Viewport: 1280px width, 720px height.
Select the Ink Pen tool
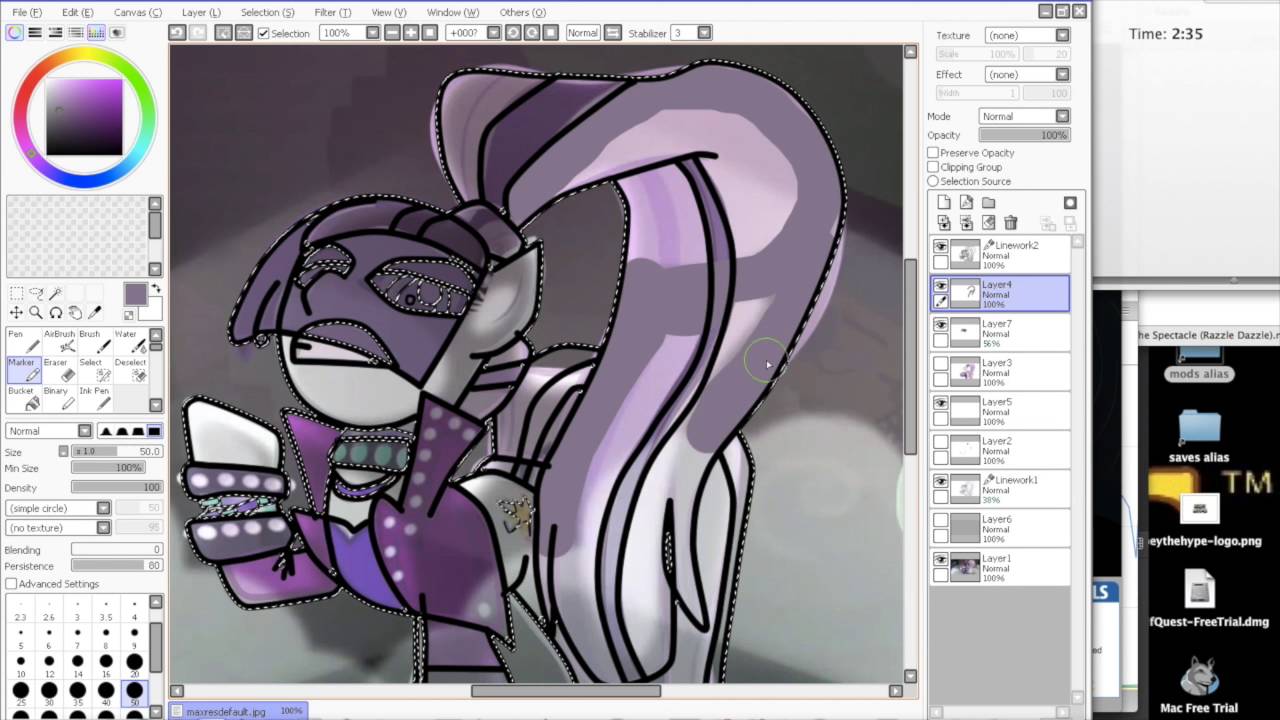click(x=94, y=398)
